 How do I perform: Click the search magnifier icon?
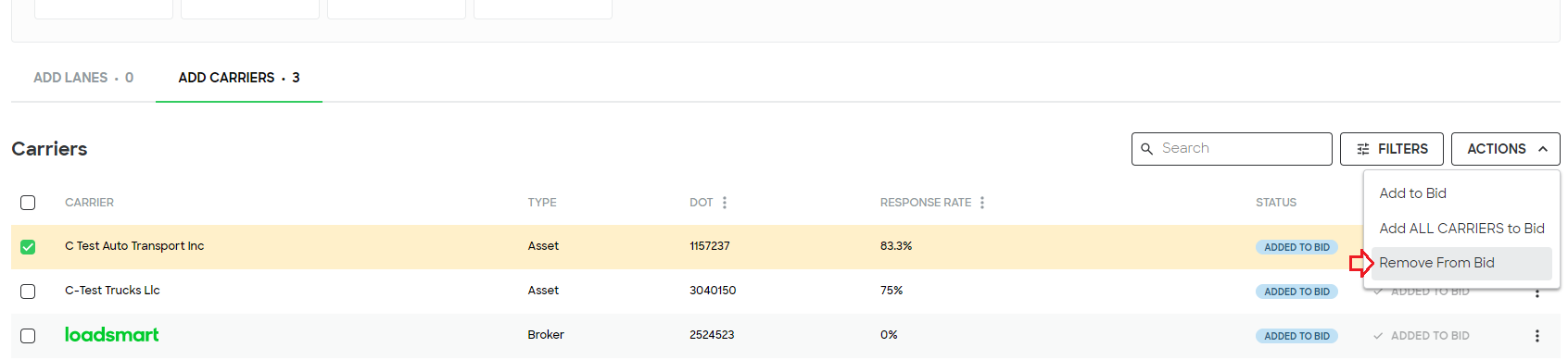(1146, 149)
